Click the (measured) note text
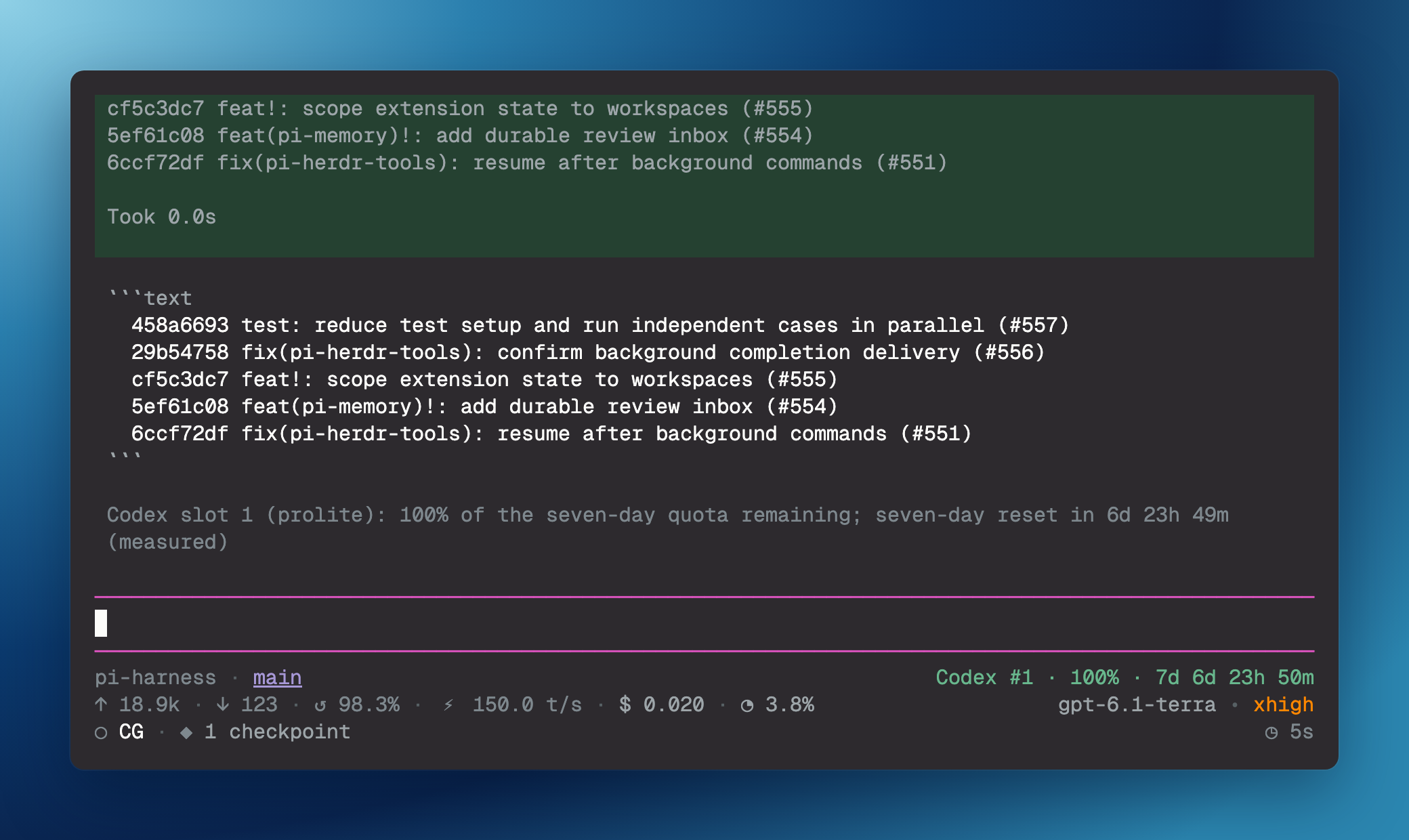Image resolution: width=1409 pixels, height=840 pixels. (167, 542)
